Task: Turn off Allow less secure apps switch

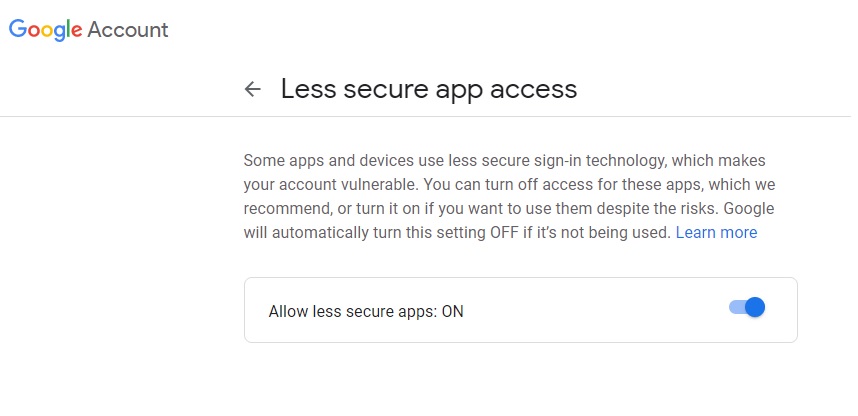Action: click(747, 308)
